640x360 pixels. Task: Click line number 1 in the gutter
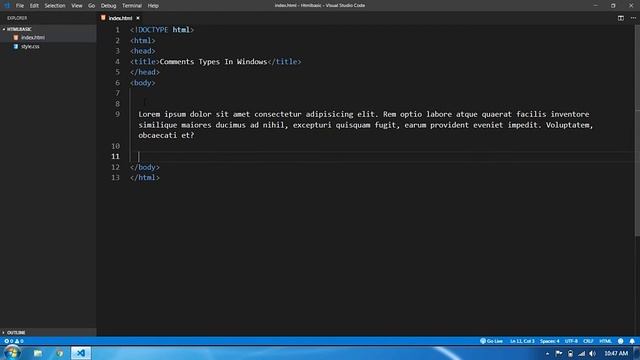click(118, 30)
